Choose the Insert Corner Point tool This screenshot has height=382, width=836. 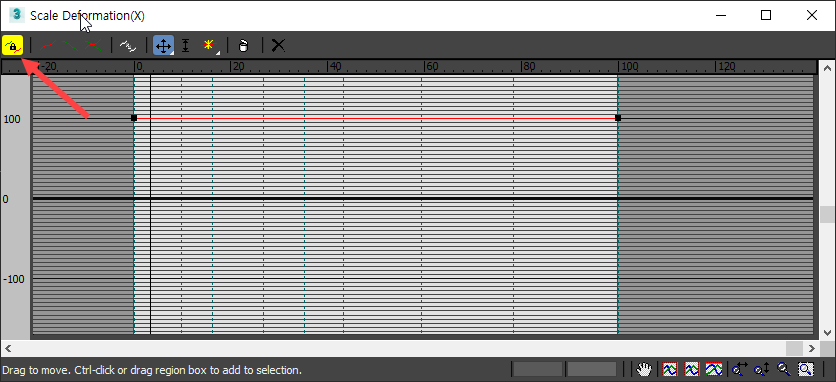(209, 45)
